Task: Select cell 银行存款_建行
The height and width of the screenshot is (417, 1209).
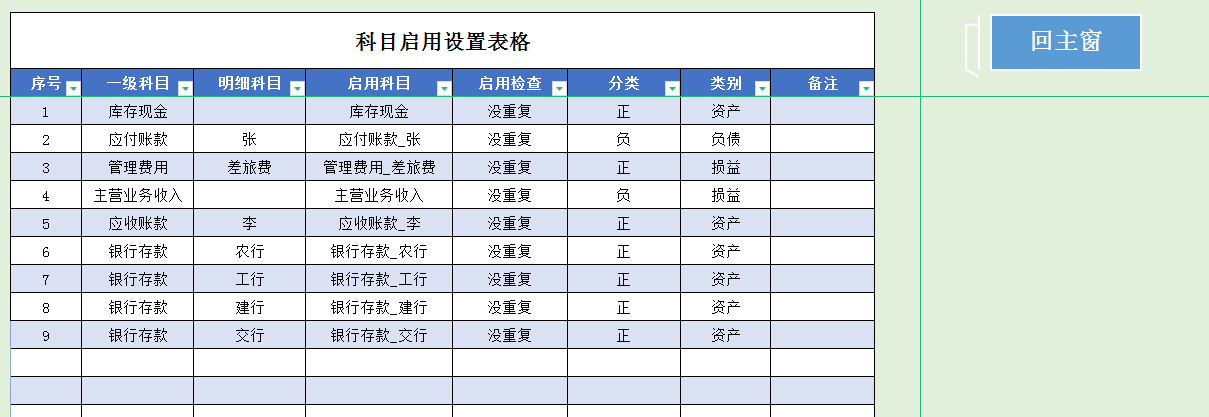Action: tap(379, 307)
